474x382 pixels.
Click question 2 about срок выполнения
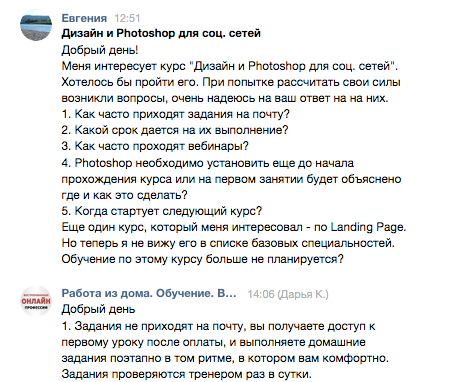[175, 130]
